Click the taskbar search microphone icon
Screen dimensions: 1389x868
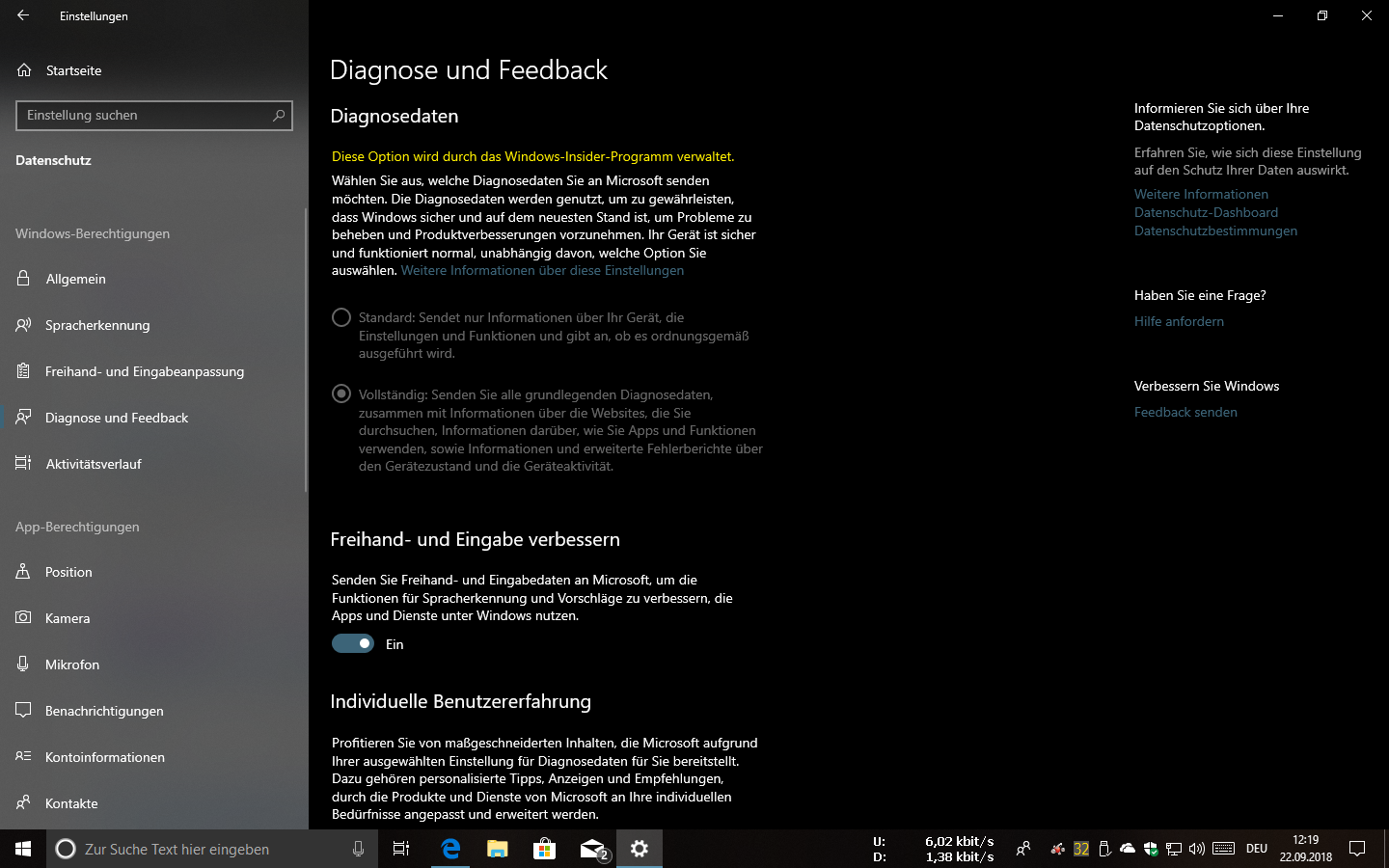click(x=358, y=849)
